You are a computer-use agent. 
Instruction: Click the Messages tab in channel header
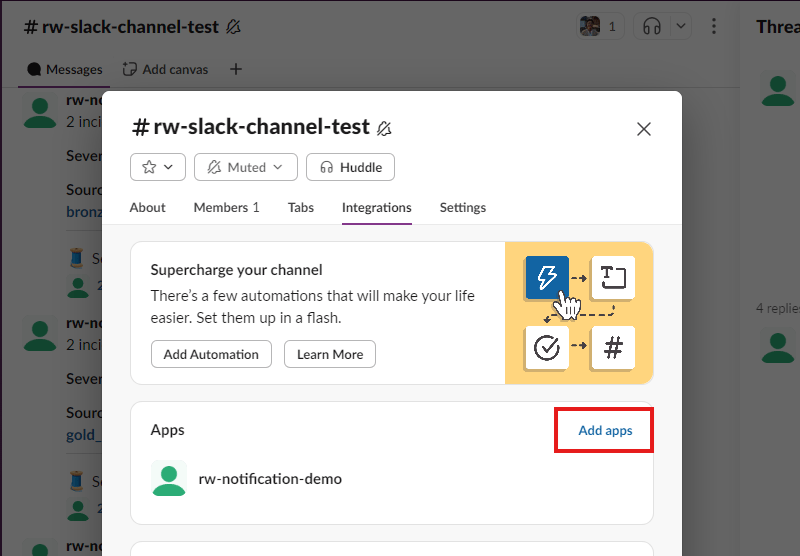(x=65, y=69)
